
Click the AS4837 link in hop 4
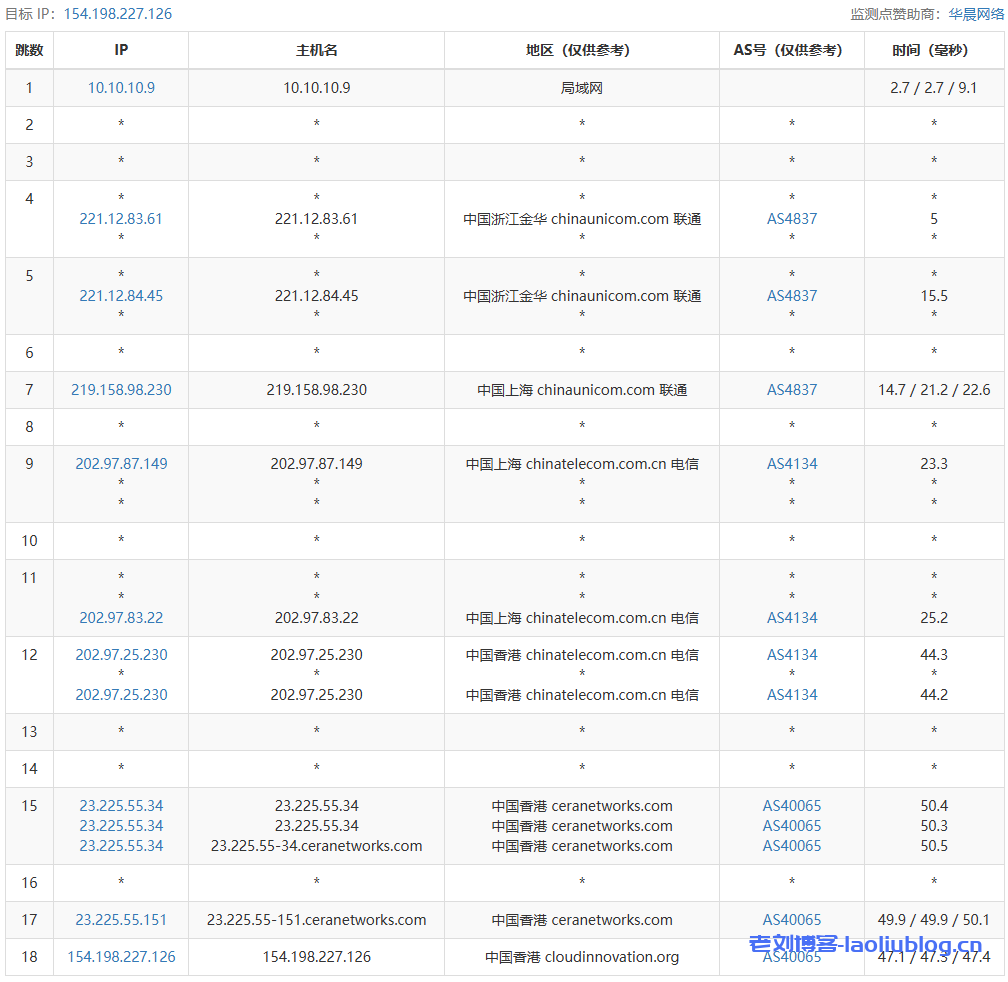coord(792,219)
